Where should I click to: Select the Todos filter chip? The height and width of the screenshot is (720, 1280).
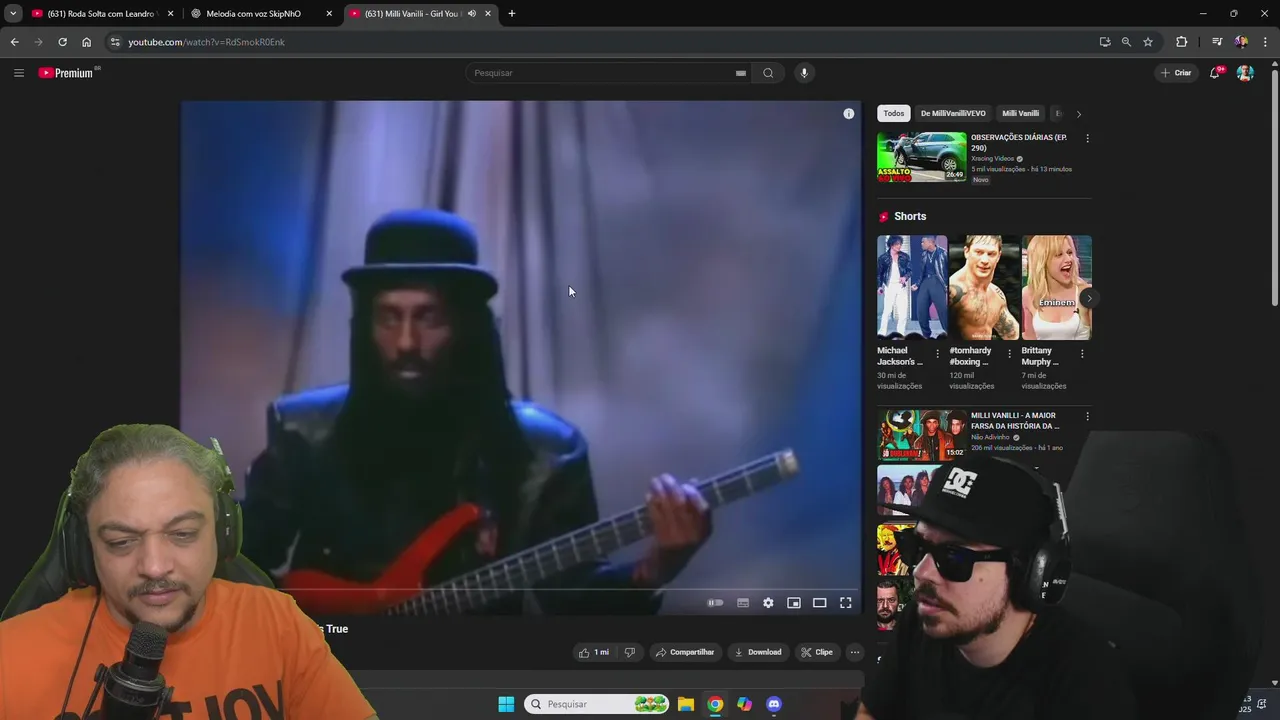[x=894, y=114]
